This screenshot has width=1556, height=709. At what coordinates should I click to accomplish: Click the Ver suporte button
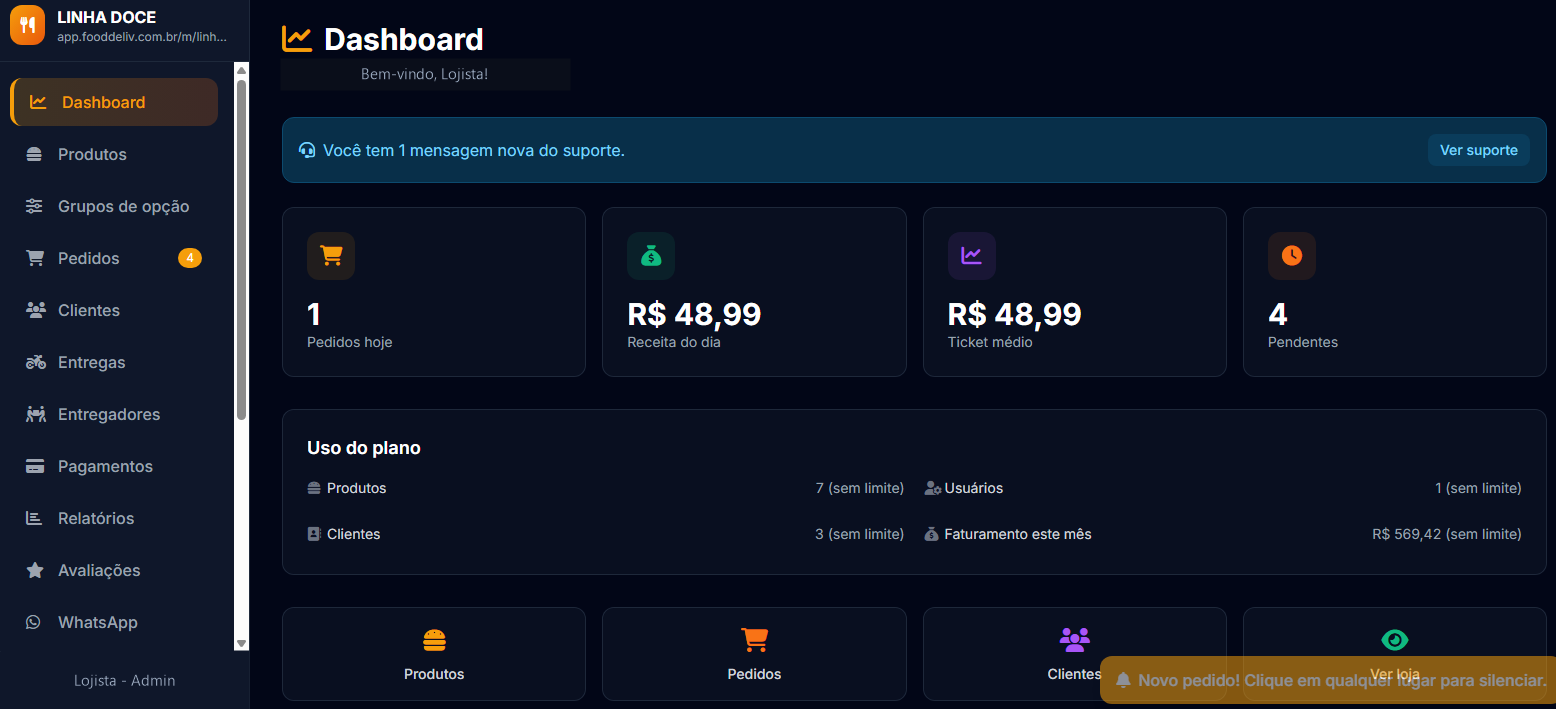pos(1478,150)
